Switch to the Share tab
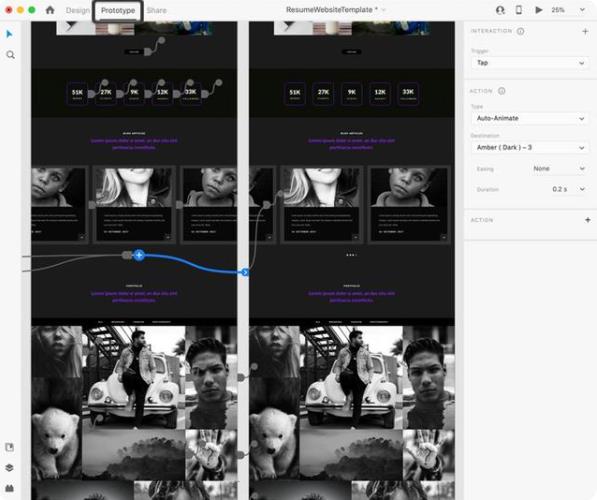This screenshot has width=597, height=500. (x=156, y=10)
